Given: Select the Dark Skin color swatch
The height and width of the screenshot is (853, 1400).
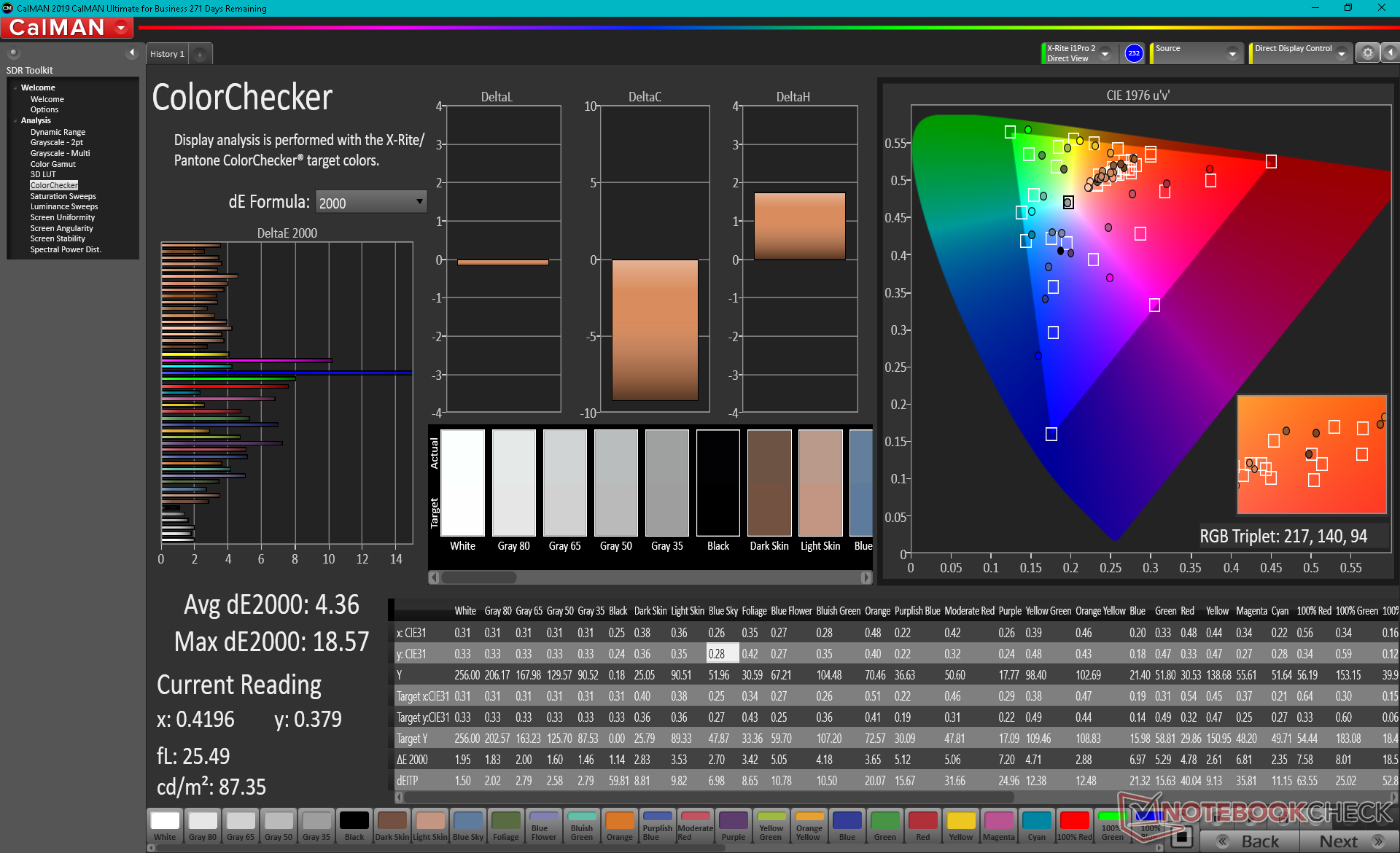Looking at the screenshot, I should point(392,825).
